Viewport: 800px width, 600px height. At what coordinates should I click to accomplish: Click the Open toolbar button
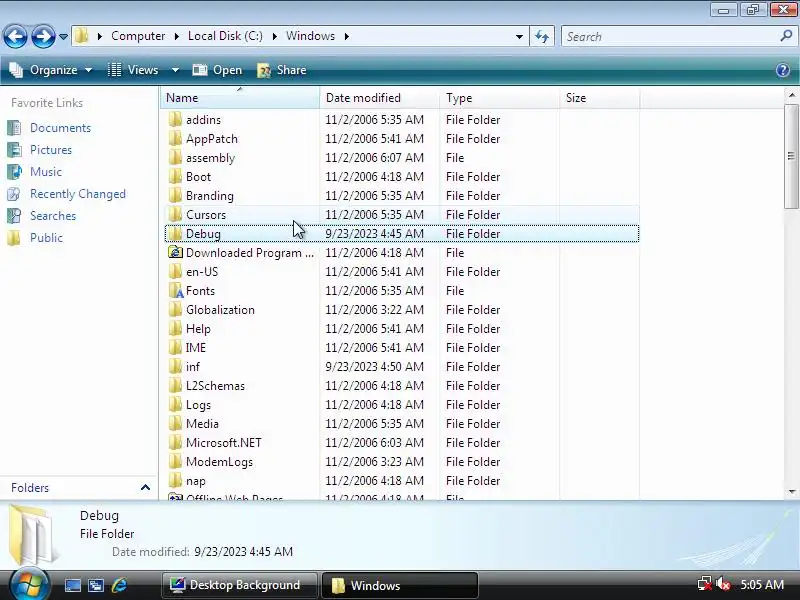pyautogui.click(x=217, y=70)
